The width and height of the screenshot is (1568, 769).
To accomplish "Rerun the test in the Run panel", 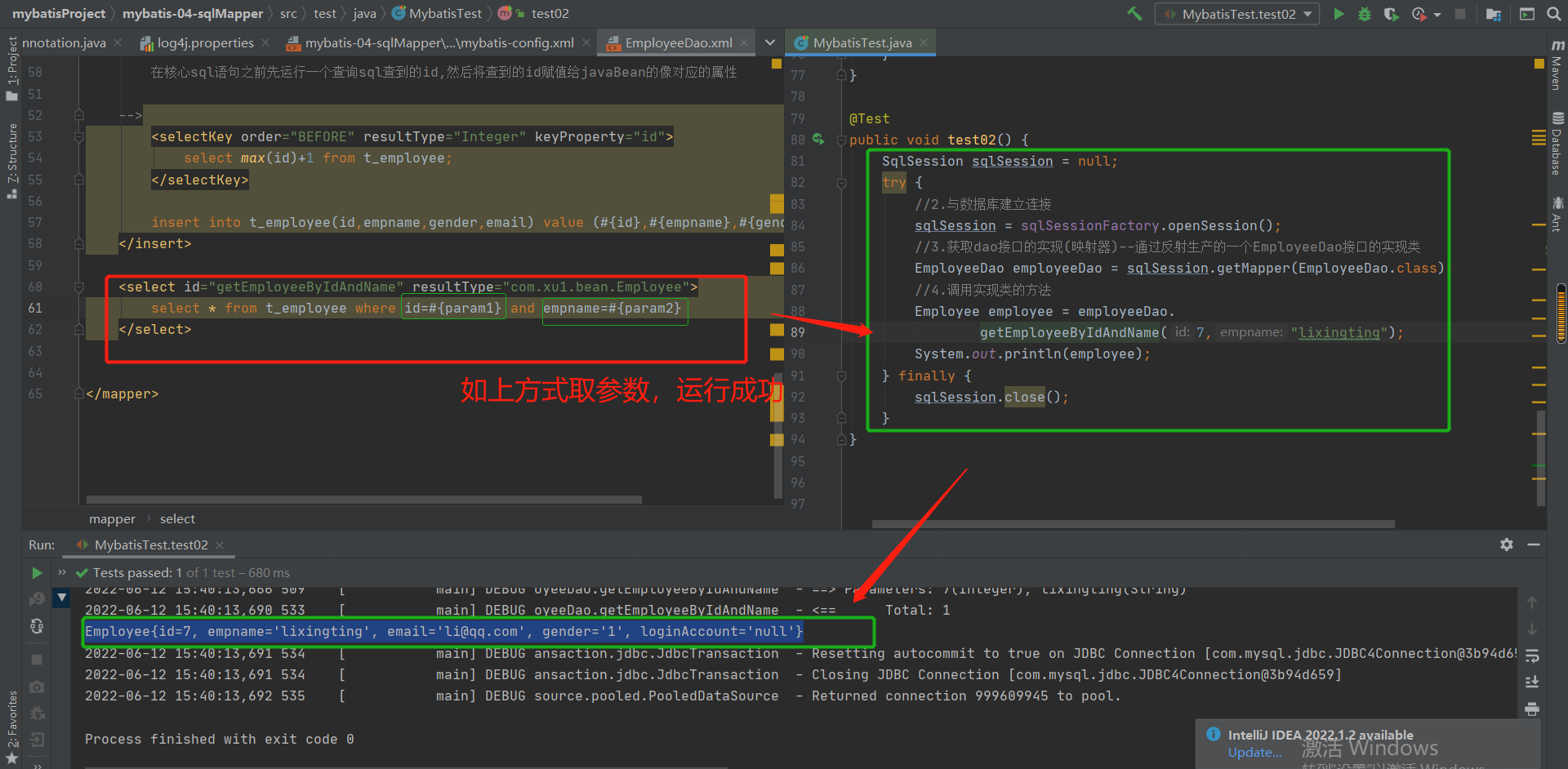I will click(37, 573).
